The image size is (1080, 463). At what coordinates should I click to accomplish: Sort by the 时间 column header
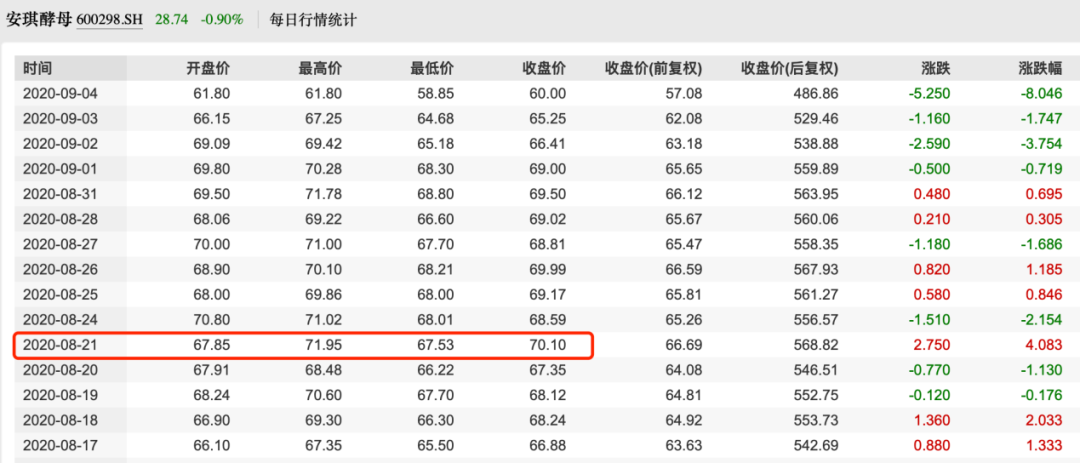37,69
